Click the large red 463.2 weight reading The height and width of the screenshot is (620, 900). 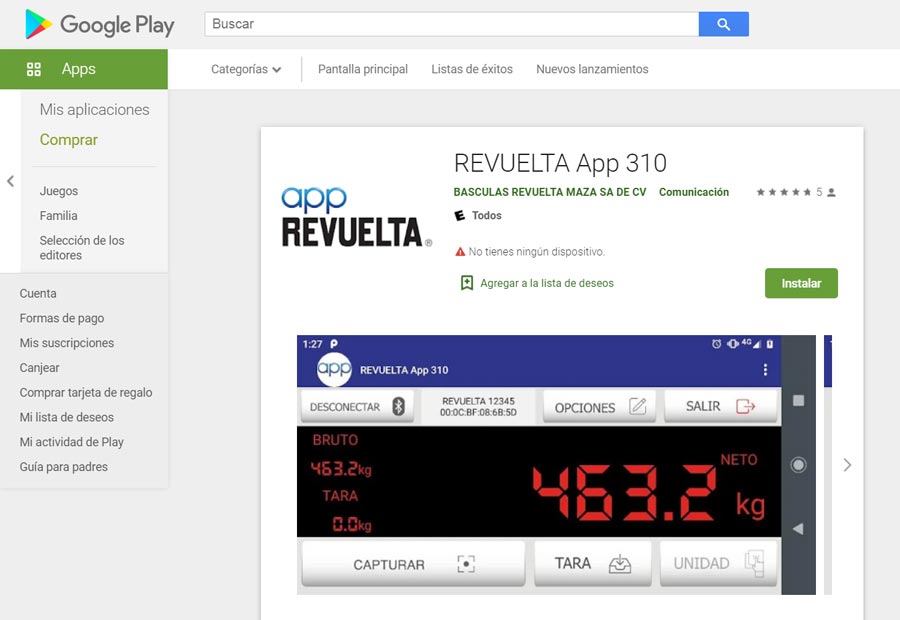pyautogui.click(x=624, y=493)
